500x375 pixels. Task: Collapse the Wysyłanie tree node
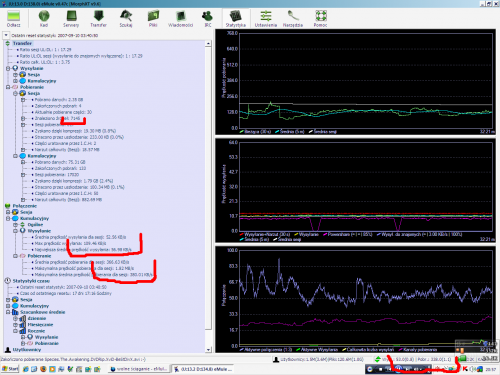8,68
